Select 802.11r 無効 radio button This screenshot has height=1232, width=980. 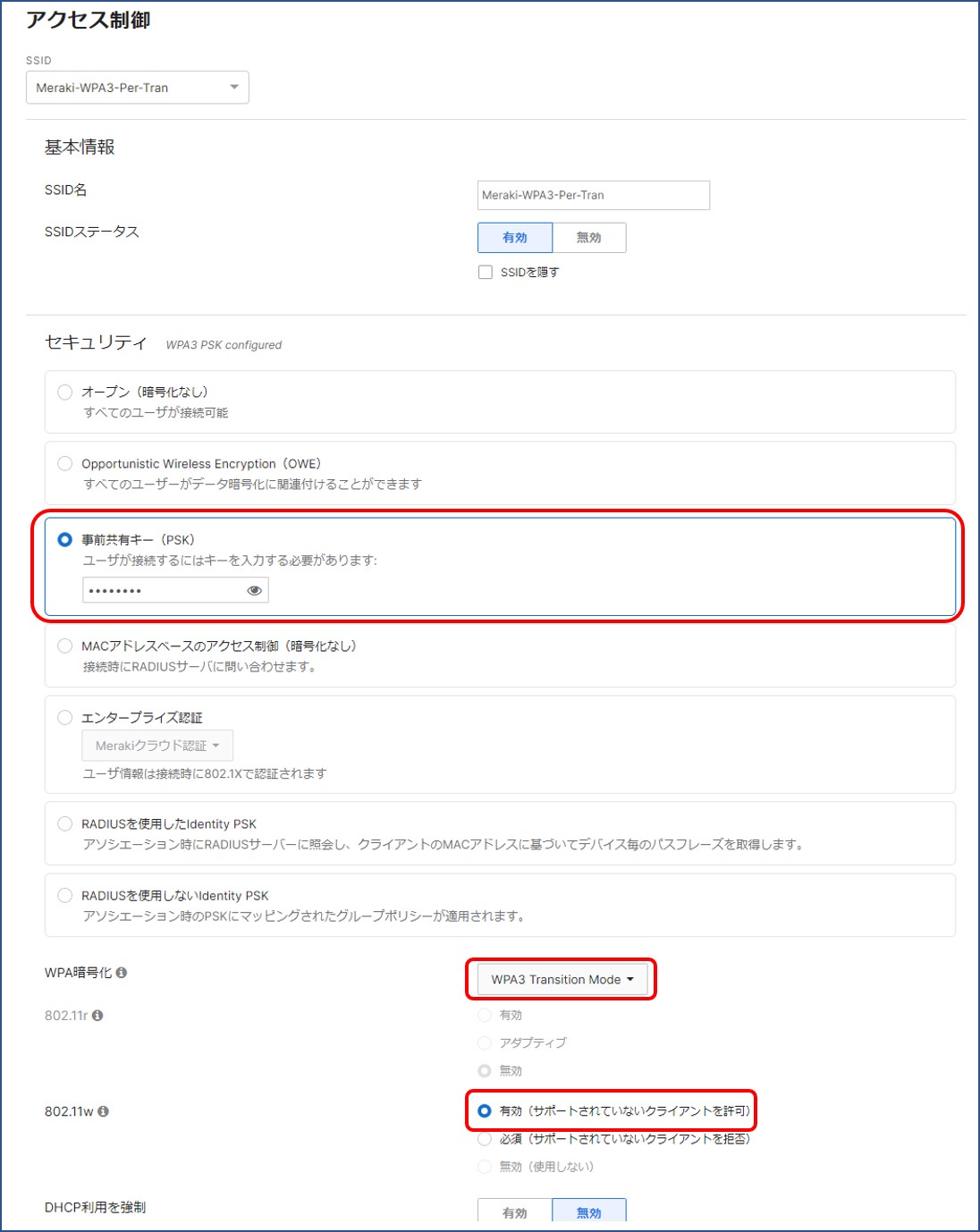pyautogui.click(x=485, y=1071)
